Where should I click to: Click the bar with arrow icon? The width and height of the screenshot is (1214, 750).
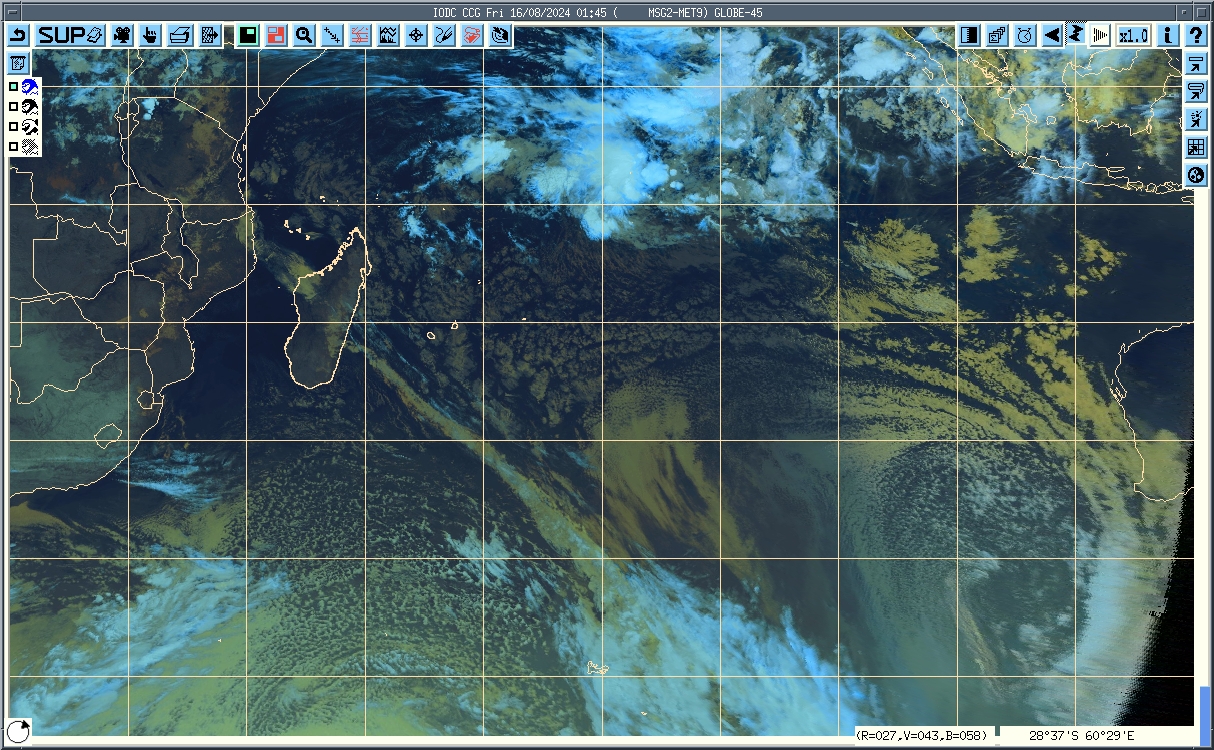(x=1196, y=64)
